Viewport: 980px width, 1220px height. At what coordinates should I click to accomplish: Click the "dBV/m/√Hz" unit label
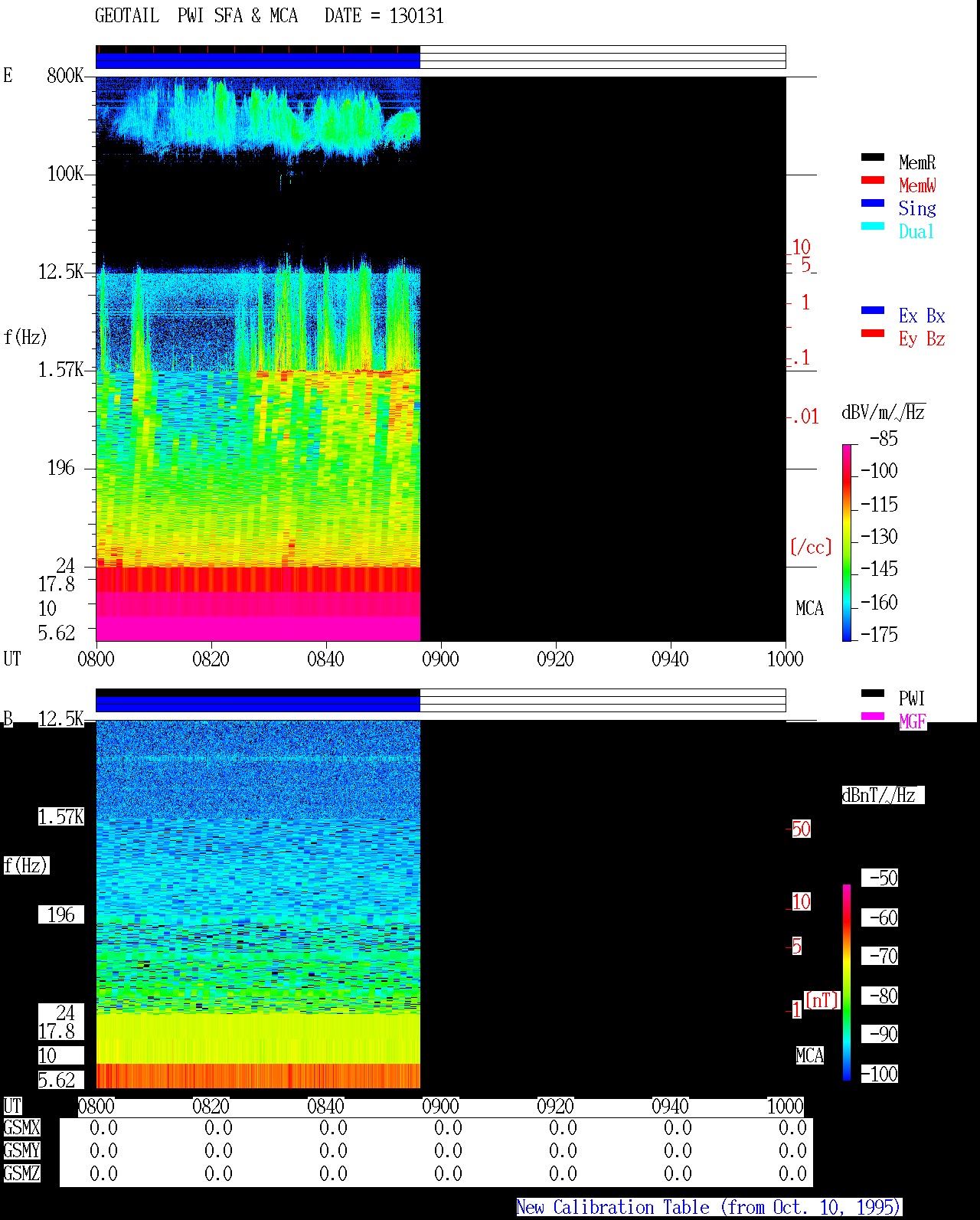click(x=884, y=412)
